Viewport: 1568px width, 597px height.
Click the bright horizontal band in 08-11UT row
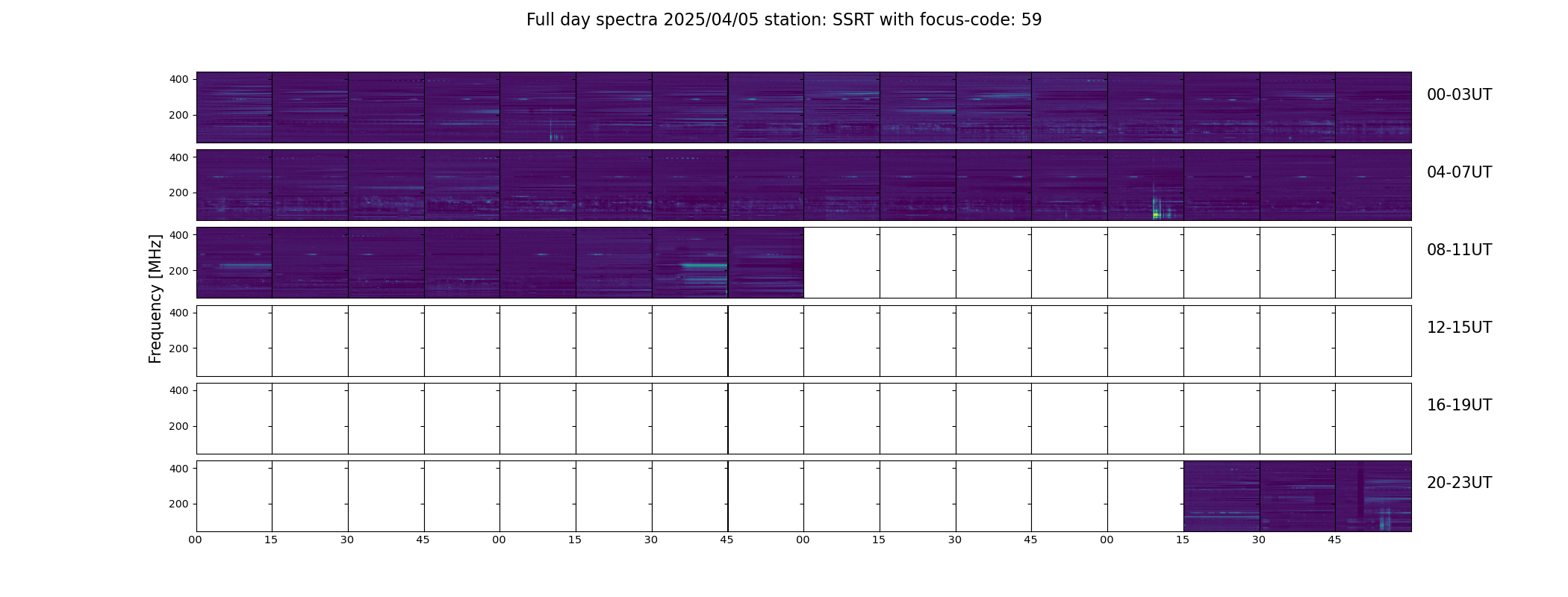[704, 266]
